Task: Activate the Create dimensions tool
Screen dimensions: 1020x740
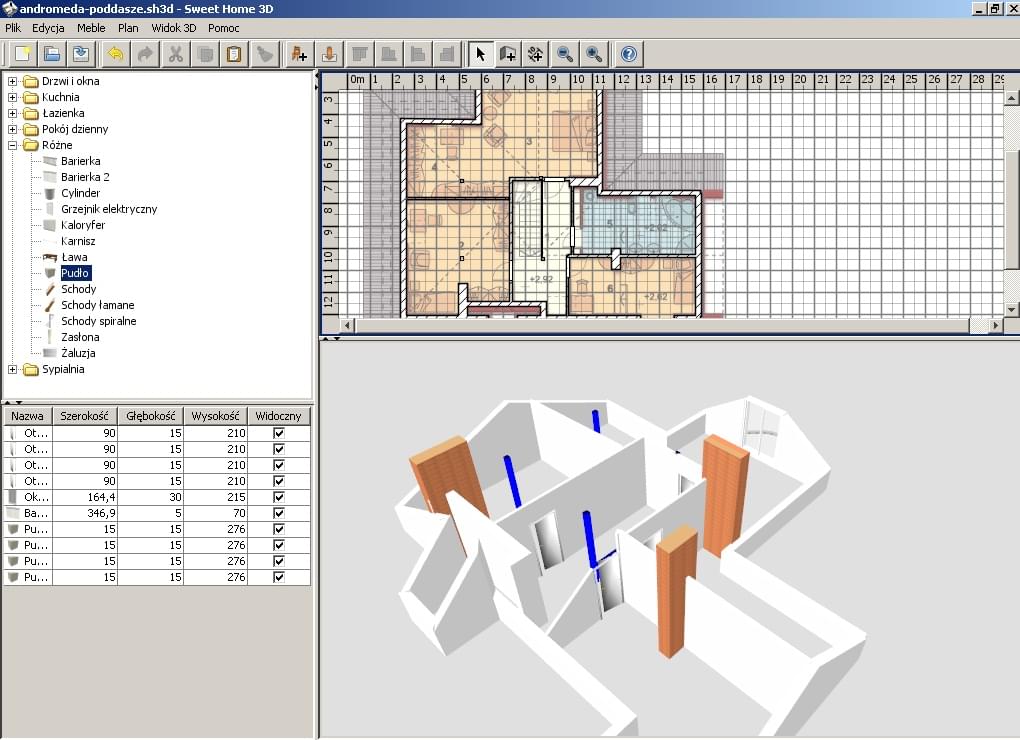Action: (535, 54)
